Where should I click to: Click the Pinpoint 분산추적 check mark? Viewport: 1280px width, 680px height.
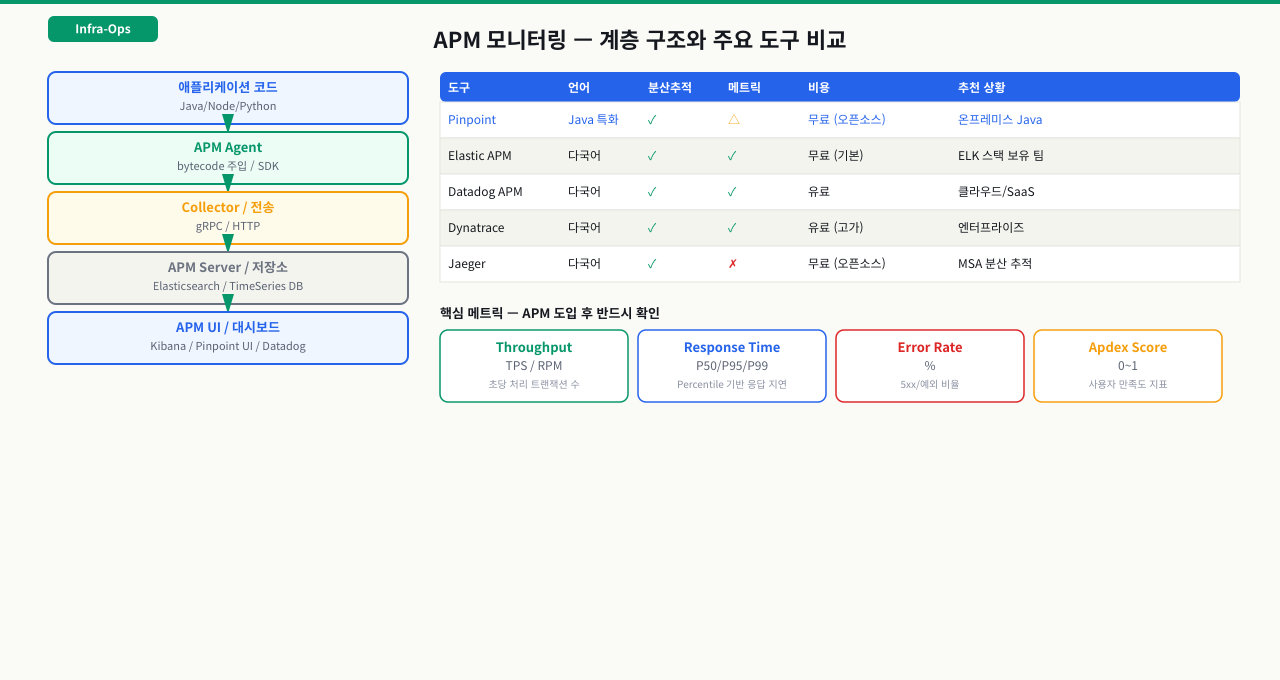652,120
